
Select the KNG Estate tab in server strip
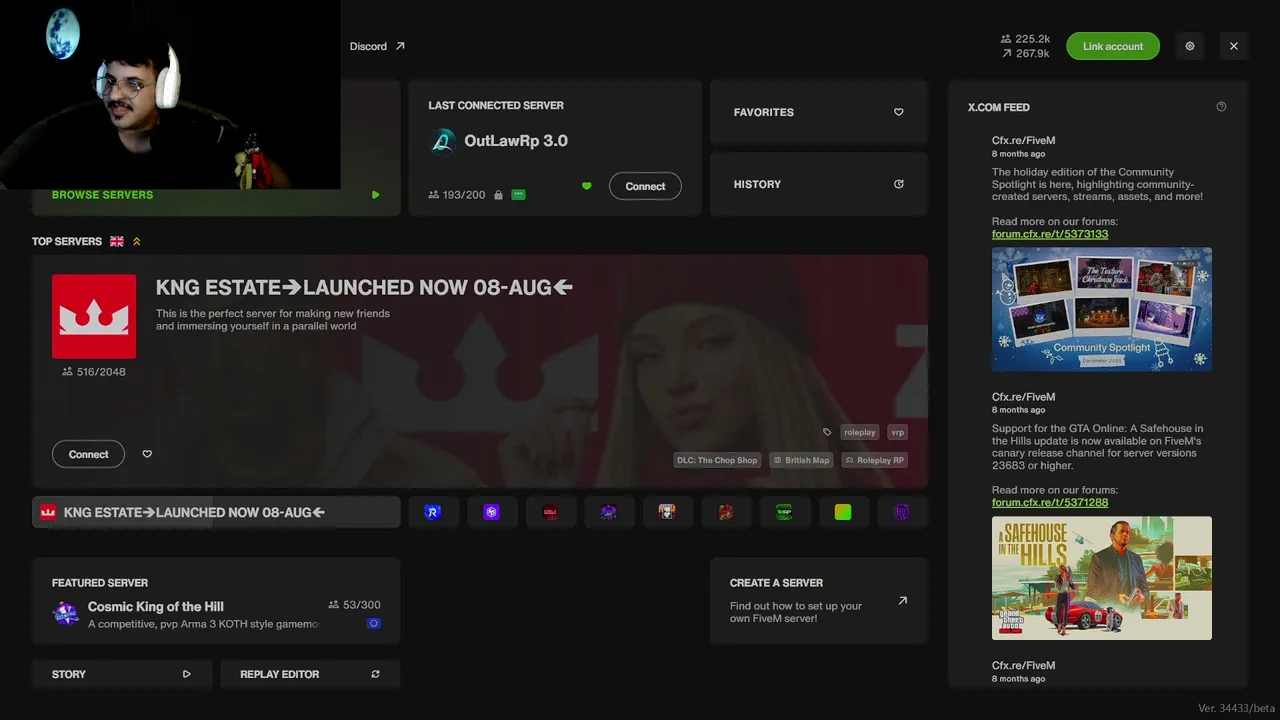pyautogui.click(x=216, y=512)
